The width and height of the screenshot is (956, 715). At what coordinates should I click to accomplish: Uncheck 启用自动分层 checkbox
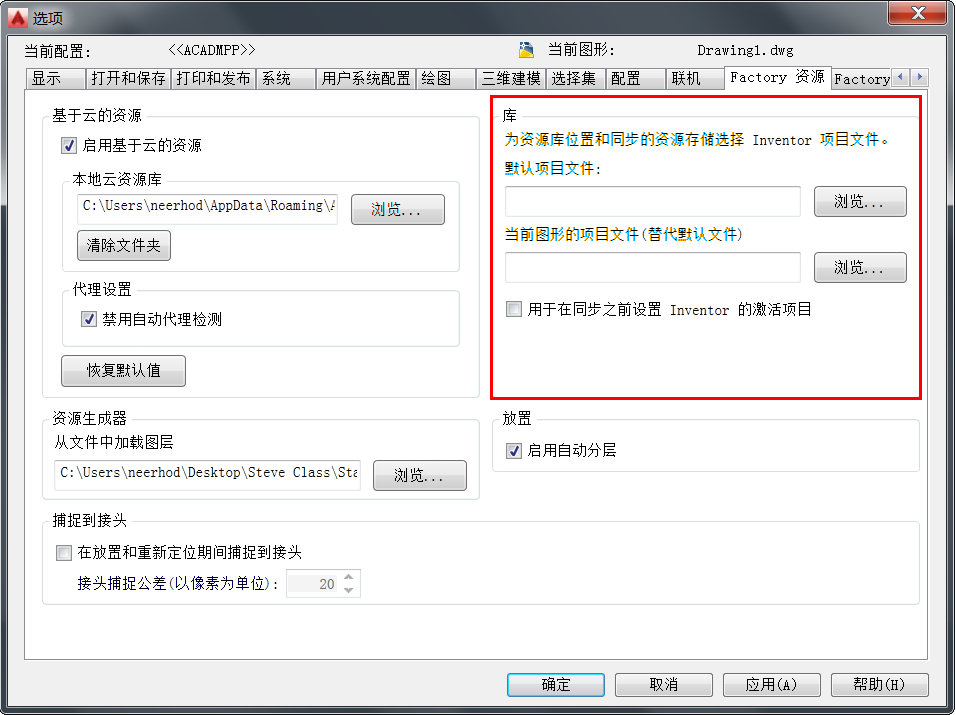coord(514,450)
